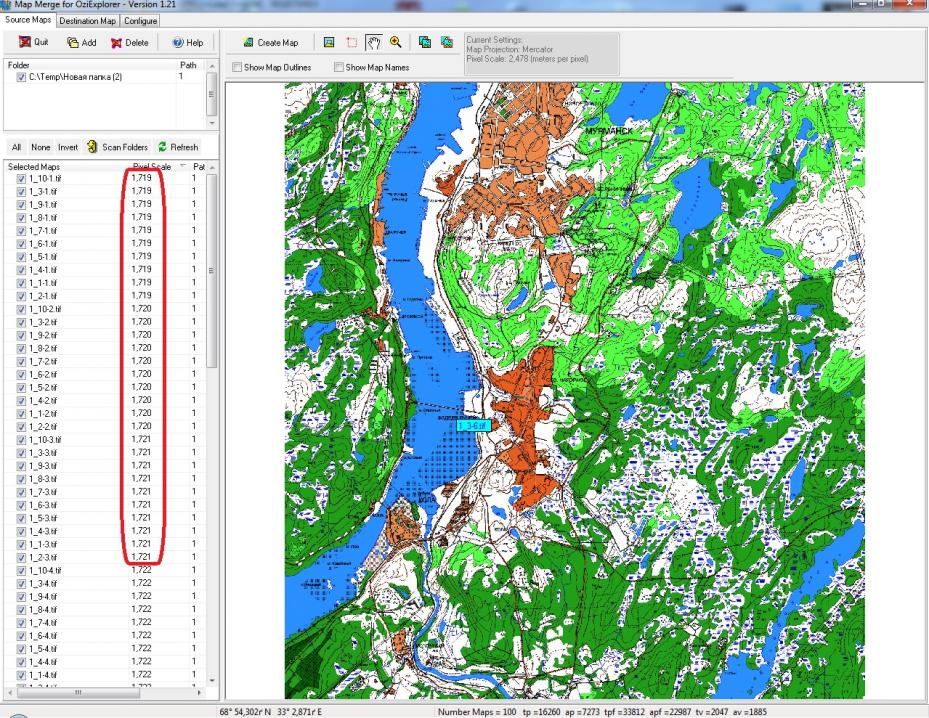
Task: Click Create Map in the toolbar
Action: point(271,43)
